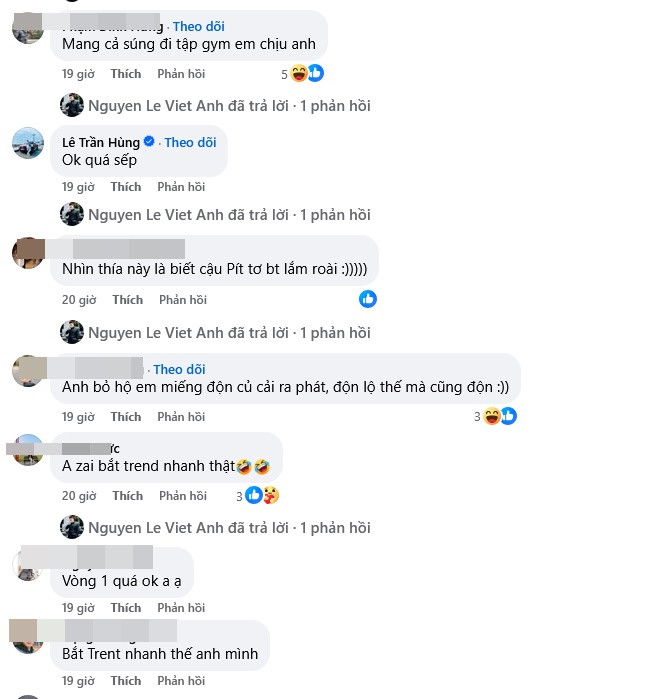Screen dimensions: 661x699
Task: Click the like reaction on the 'Pít tơ' comment
Action: pyautogui.click(x=368, y=299)
